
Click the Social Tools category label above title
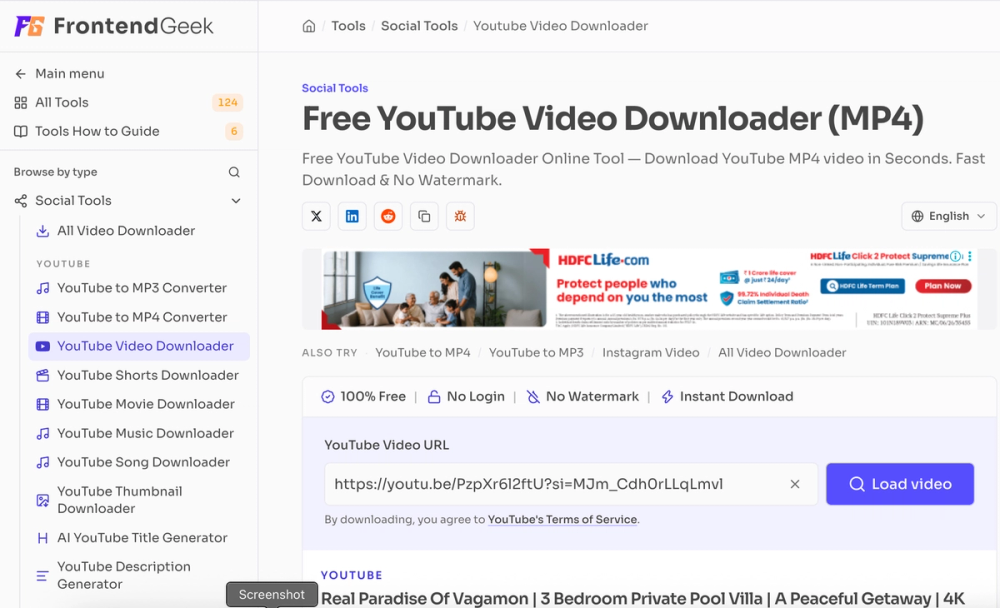335,89
